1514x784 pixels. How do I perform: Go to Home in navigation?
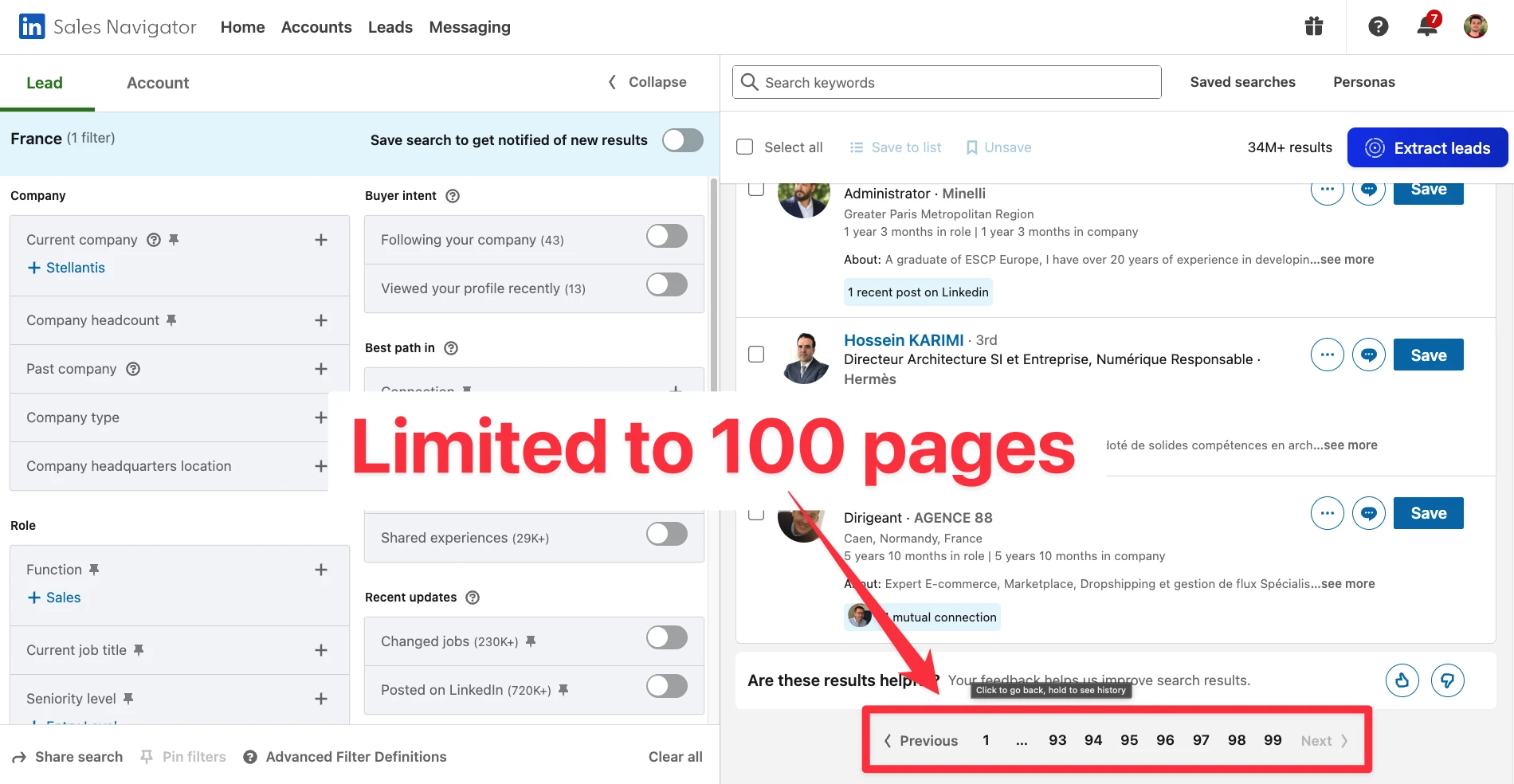[243, 27]
